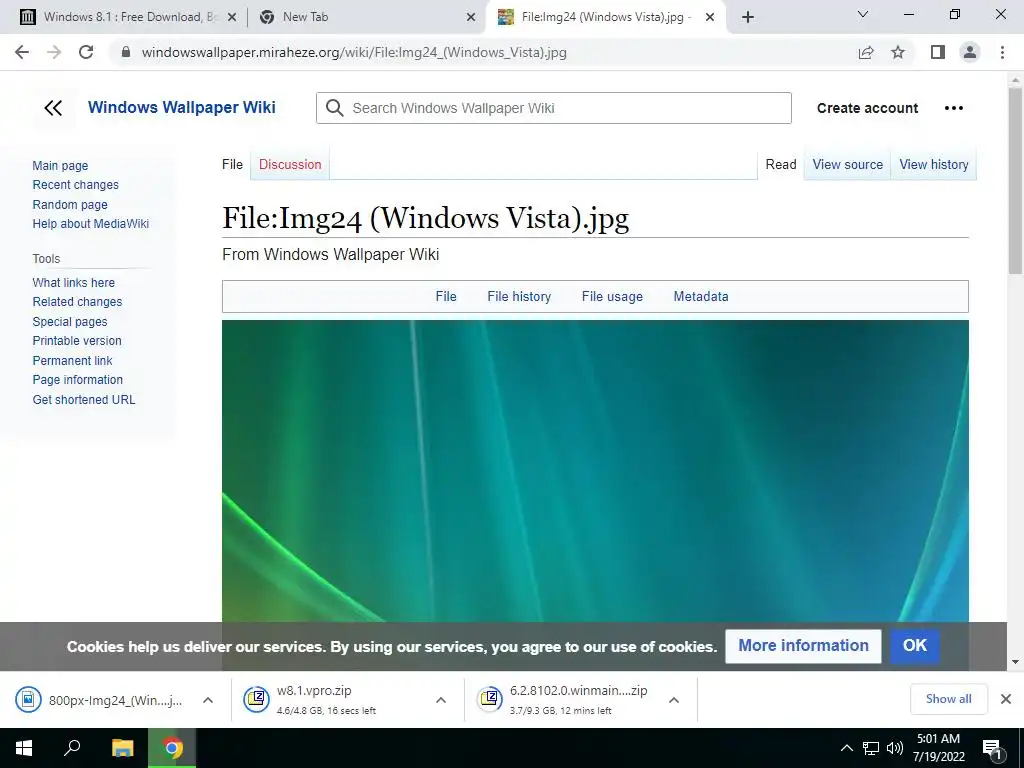Open Help about MediaWiki
This screenshot has height=768, width=1024.
coord(91,224)
